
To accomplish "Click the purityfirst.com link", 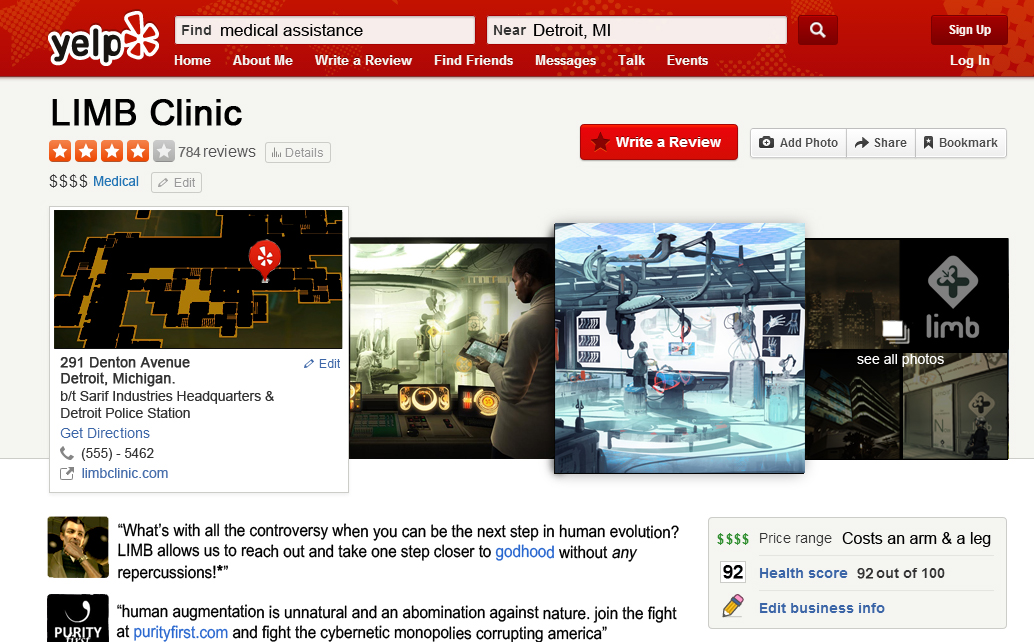I will (x=181, y=632).
